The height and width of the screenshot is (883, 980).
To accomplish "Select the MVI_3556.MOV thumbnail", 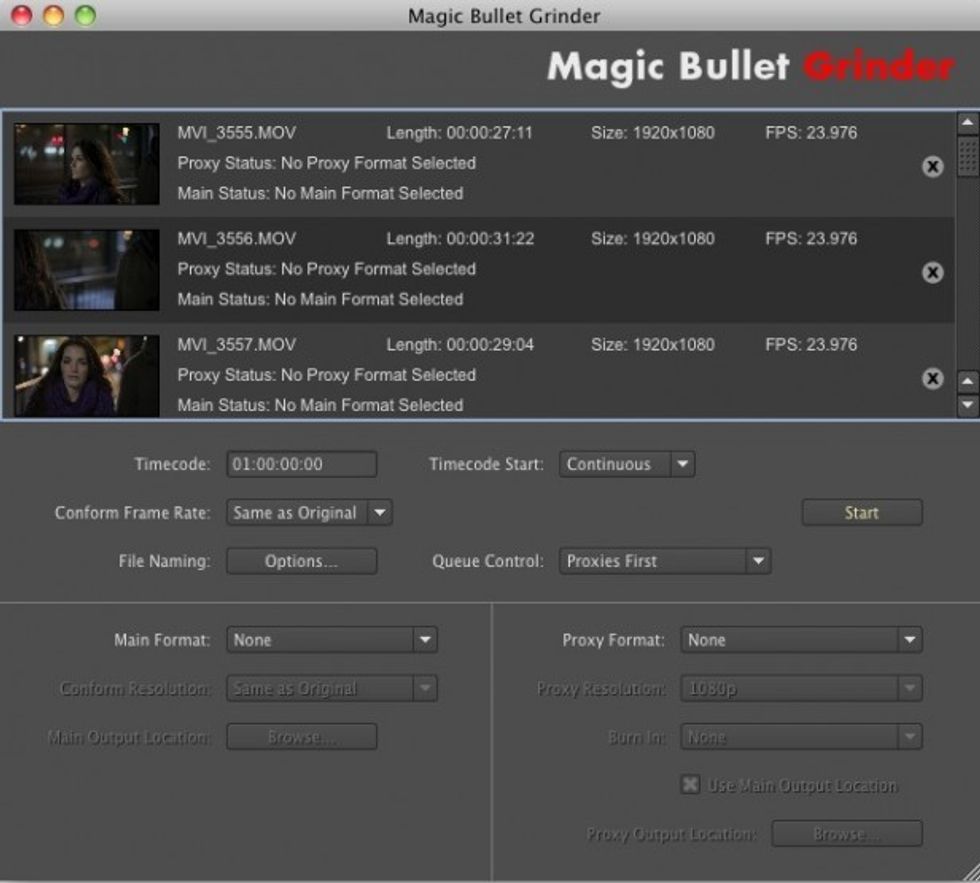I will tap(87, 270).
